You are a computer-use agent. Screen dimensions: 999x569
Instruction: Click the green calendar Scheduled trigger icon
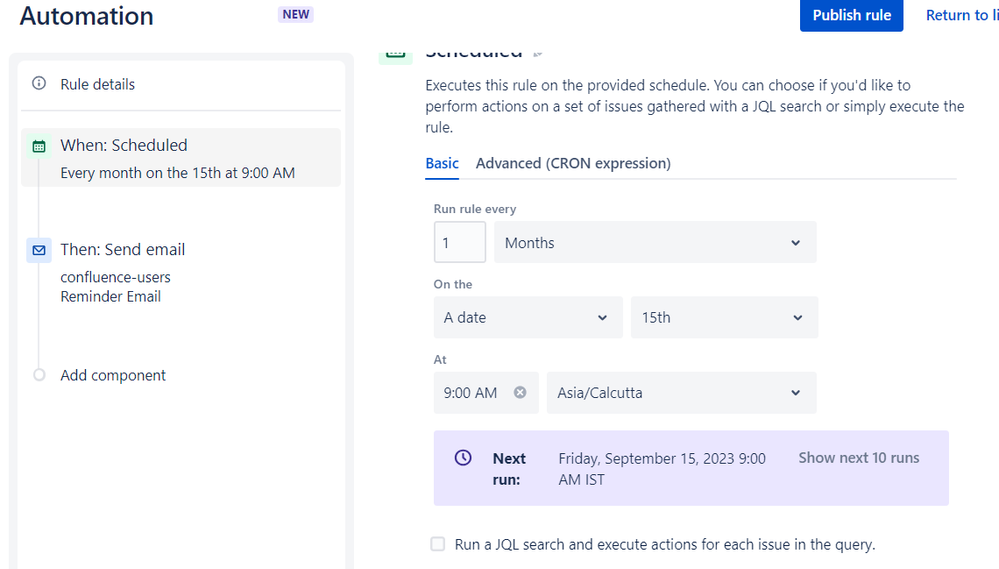(39, 146)
